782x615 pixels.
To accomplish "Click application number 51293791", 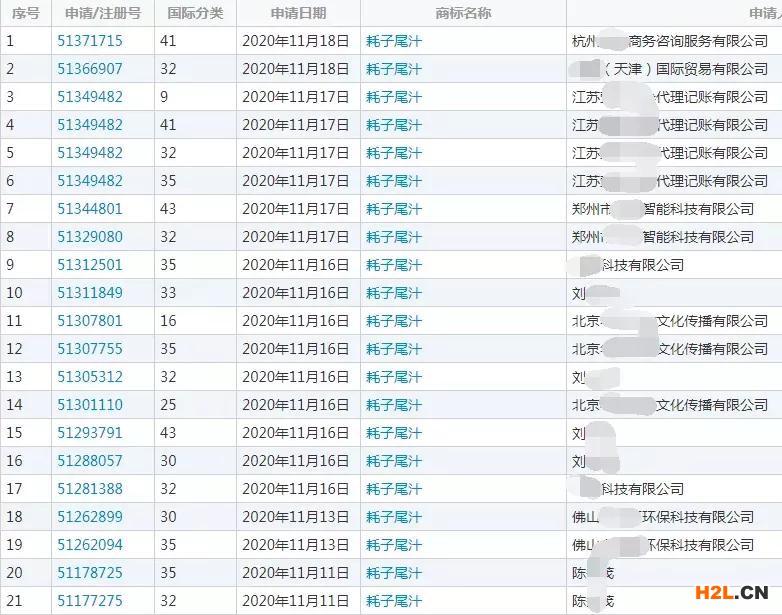I will pyautogui.click(x=90, y=433).
